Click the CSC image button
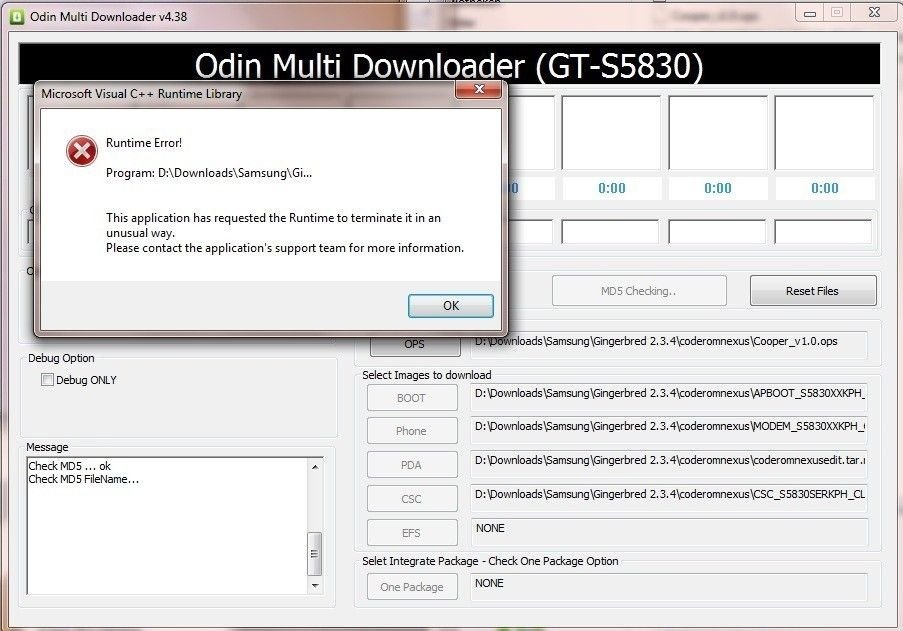 point(412,499)
